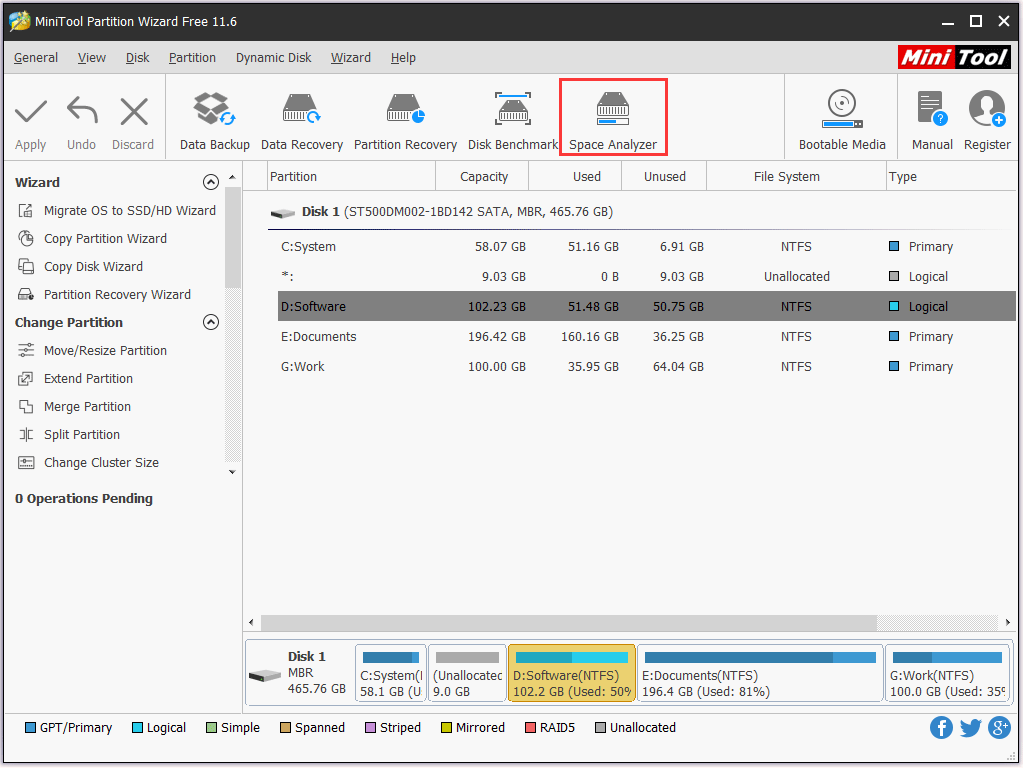Screen dimensions: 1023x768
Task: Click the Register icon
Action: pos(986,108)
